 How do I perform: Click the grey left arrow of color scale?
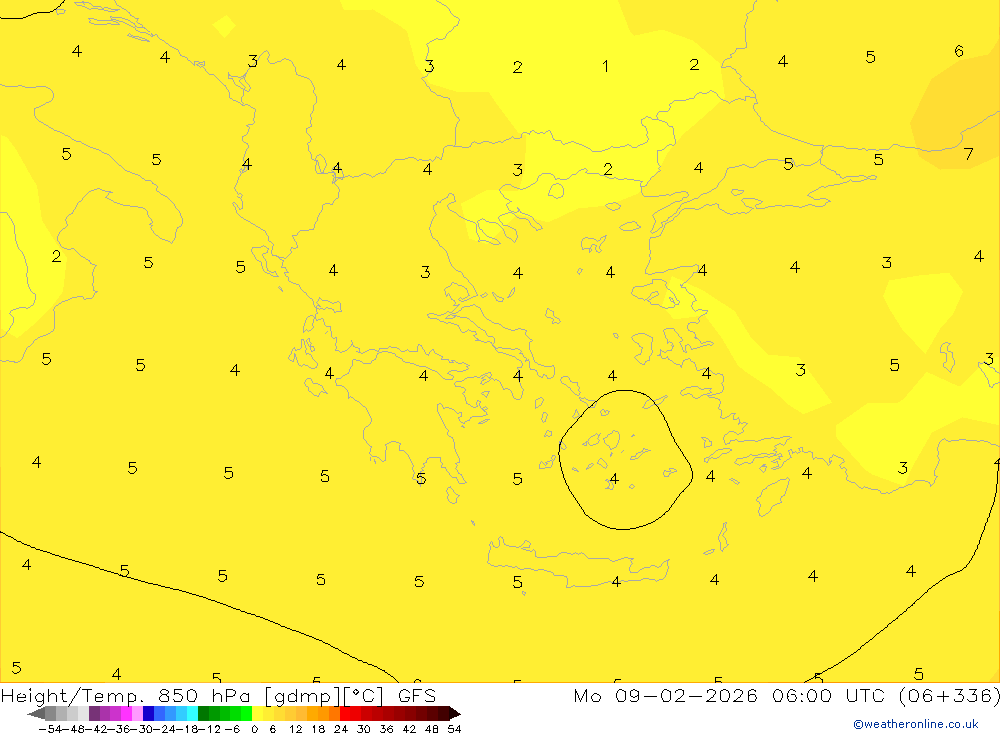[36, 714]
